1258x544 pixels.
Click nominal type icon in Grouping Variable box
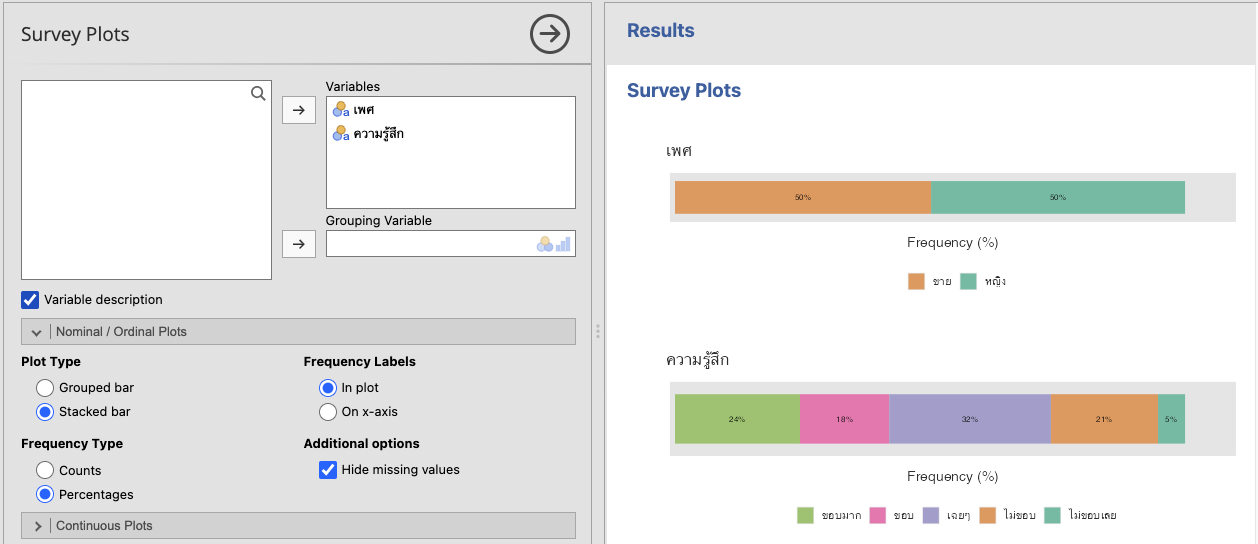[545, 244]
